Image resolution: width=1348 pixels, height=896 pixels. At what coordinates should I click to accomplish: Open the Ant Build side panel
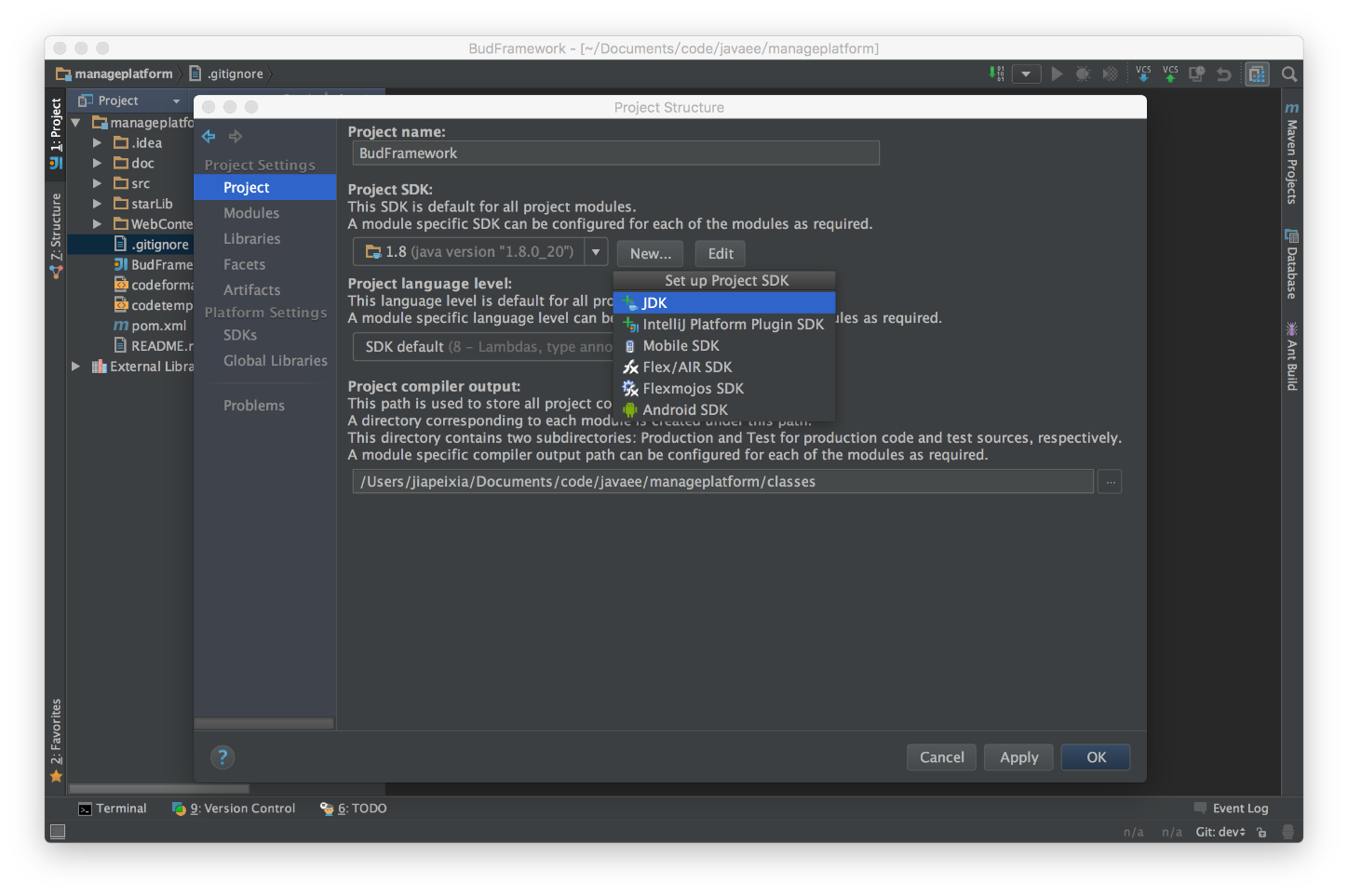pos(1291,356)
